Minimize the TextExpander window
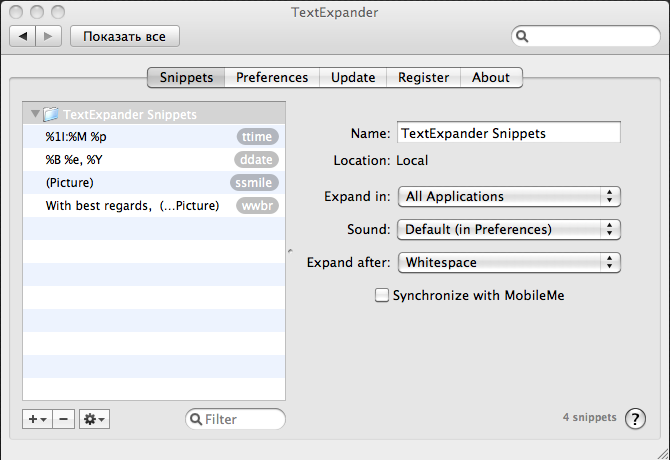This screenshot has width=670, height=460. (x=37, y=12)
